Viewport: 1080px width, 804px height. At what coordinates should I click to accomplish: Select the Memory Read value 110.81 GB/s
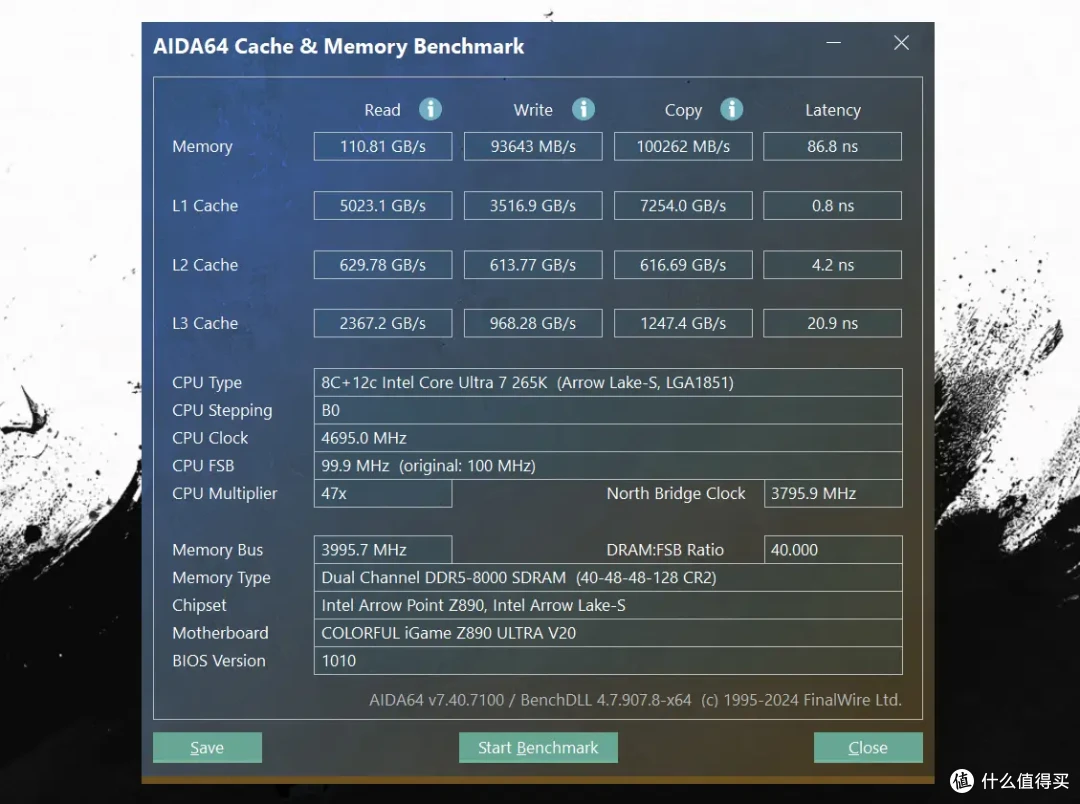[x=383, y=146]
